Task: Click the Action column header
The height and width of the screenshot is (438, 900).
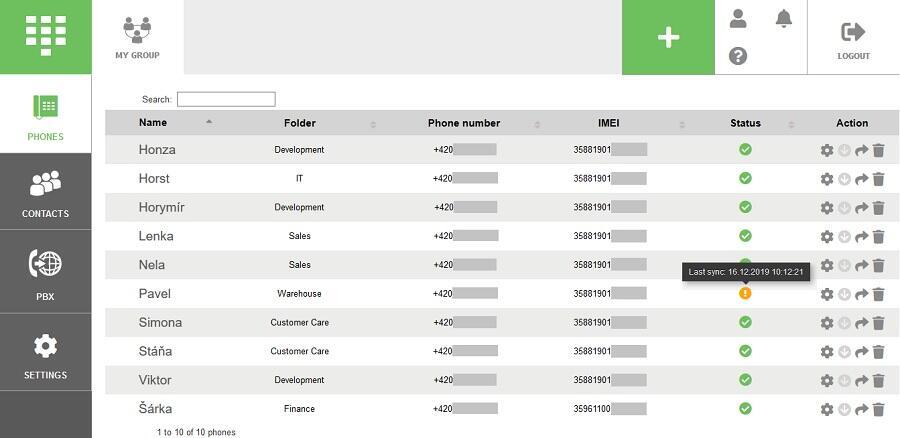Action: (852, 123)
